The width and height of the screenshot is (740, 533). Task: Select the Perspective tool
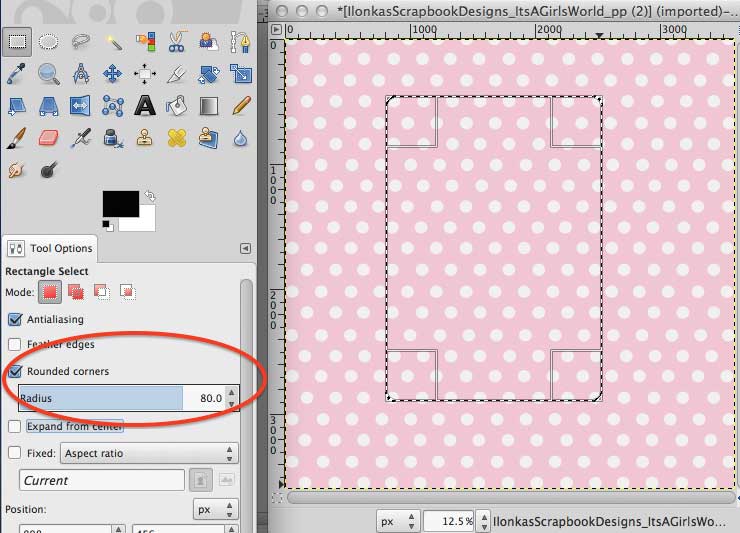tap(49, 106)
